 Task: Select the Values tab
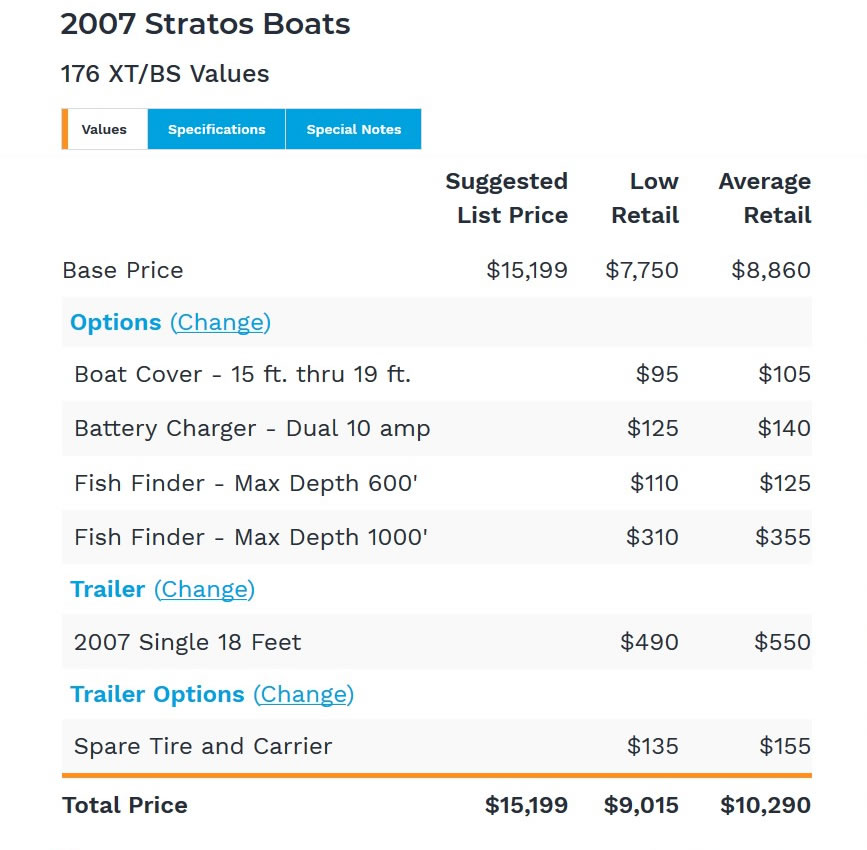[105, 129]
